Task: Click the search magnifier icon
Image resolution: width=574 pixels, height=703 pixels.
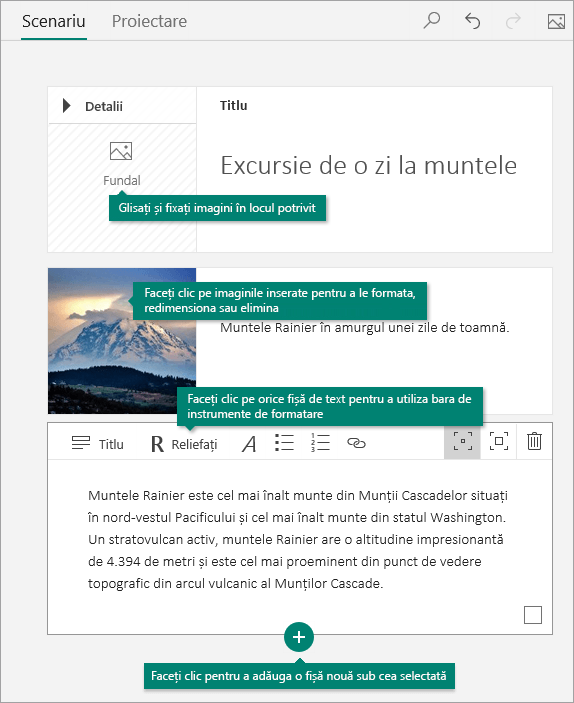Action: 432,21
